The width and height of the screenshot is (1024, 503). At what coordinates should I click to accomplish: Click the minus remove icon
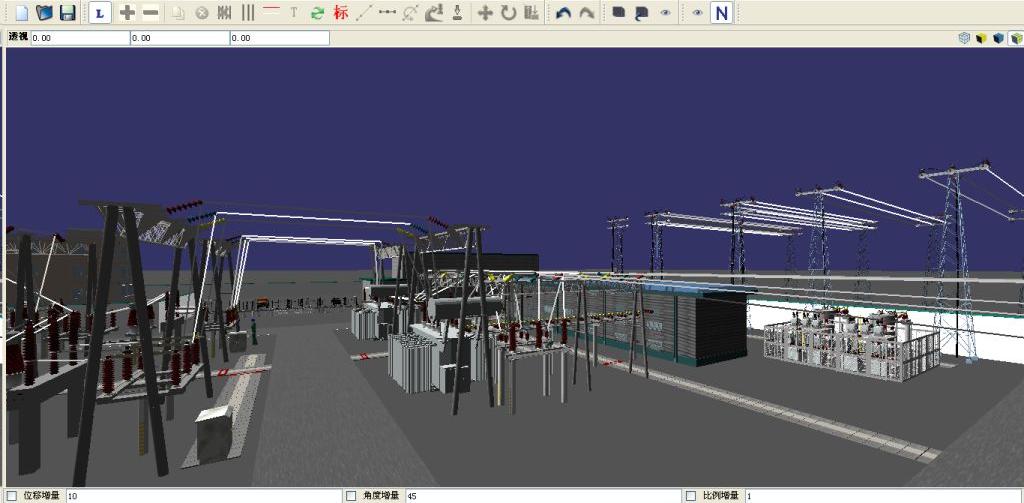pos(150,13)
